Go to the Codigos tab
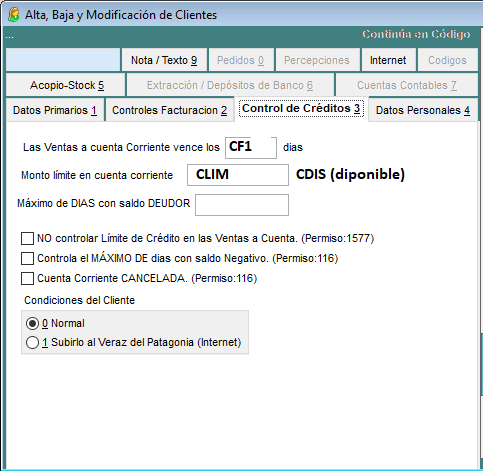 click(x=448, y=60)
